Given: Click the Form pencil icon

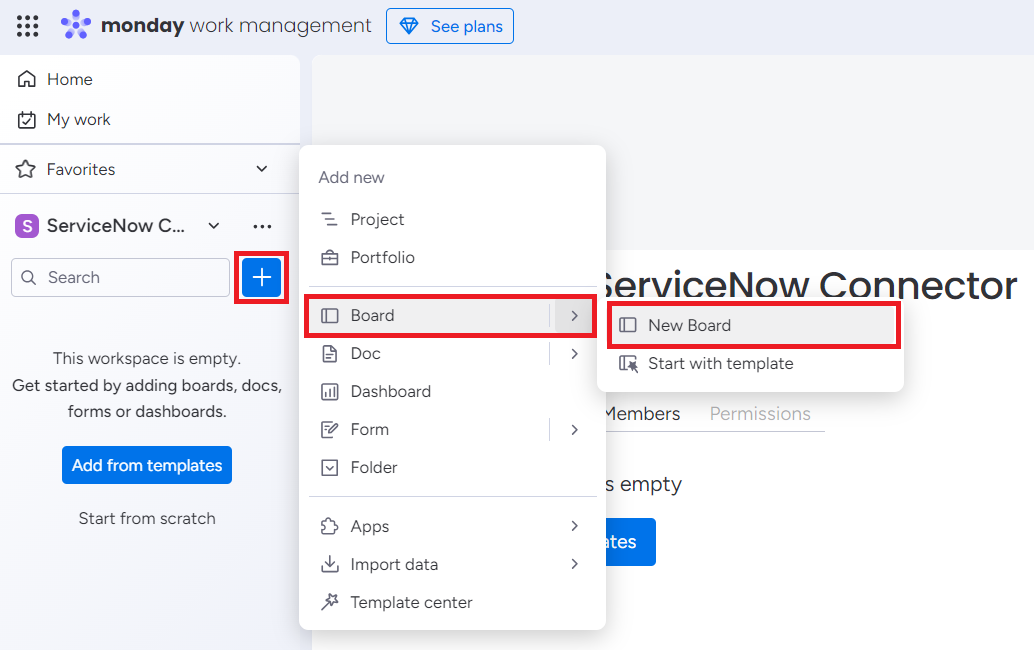Looking at the screenshot, I should [329, 430].
